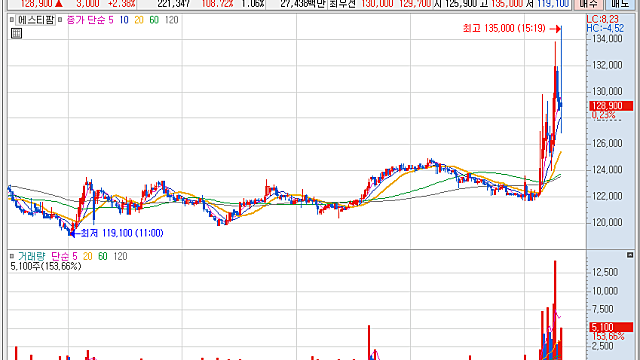Click the red 128,900 current price tag
Image resolution: width=640 pixels, height=360 pixels.
pyautogui.click(x=611, y=106)
